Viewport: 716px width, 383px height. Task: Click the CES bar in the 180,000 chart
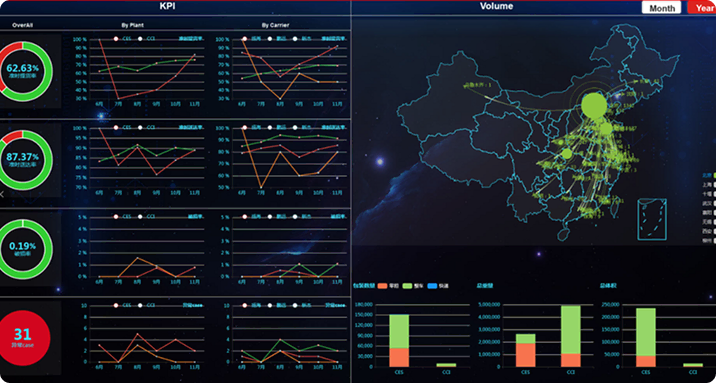click(399, 341)
